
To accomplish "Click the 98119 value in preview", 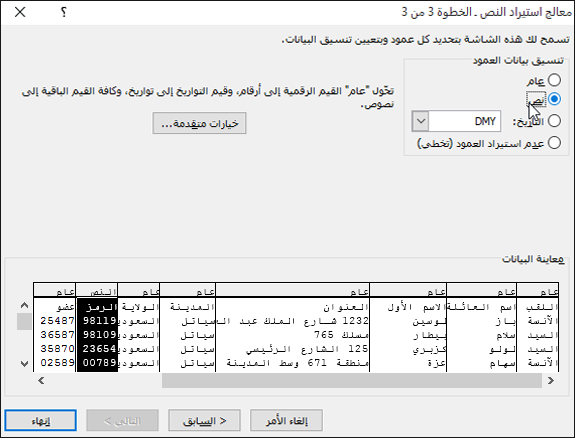I will 99,321.
